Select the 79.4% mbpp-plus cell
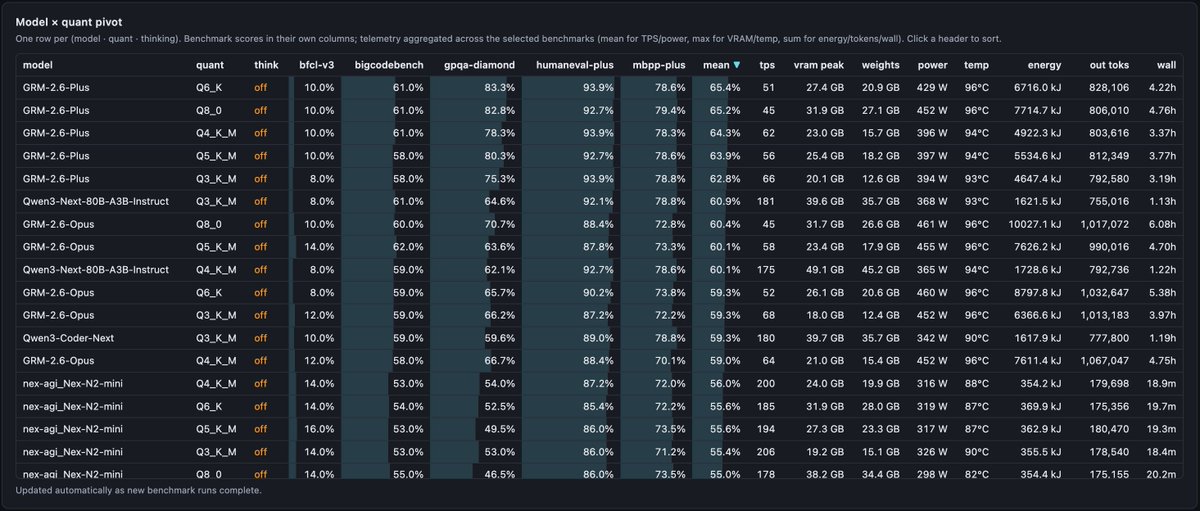The width and height of the screenshot is (1200, 511). 669,111
